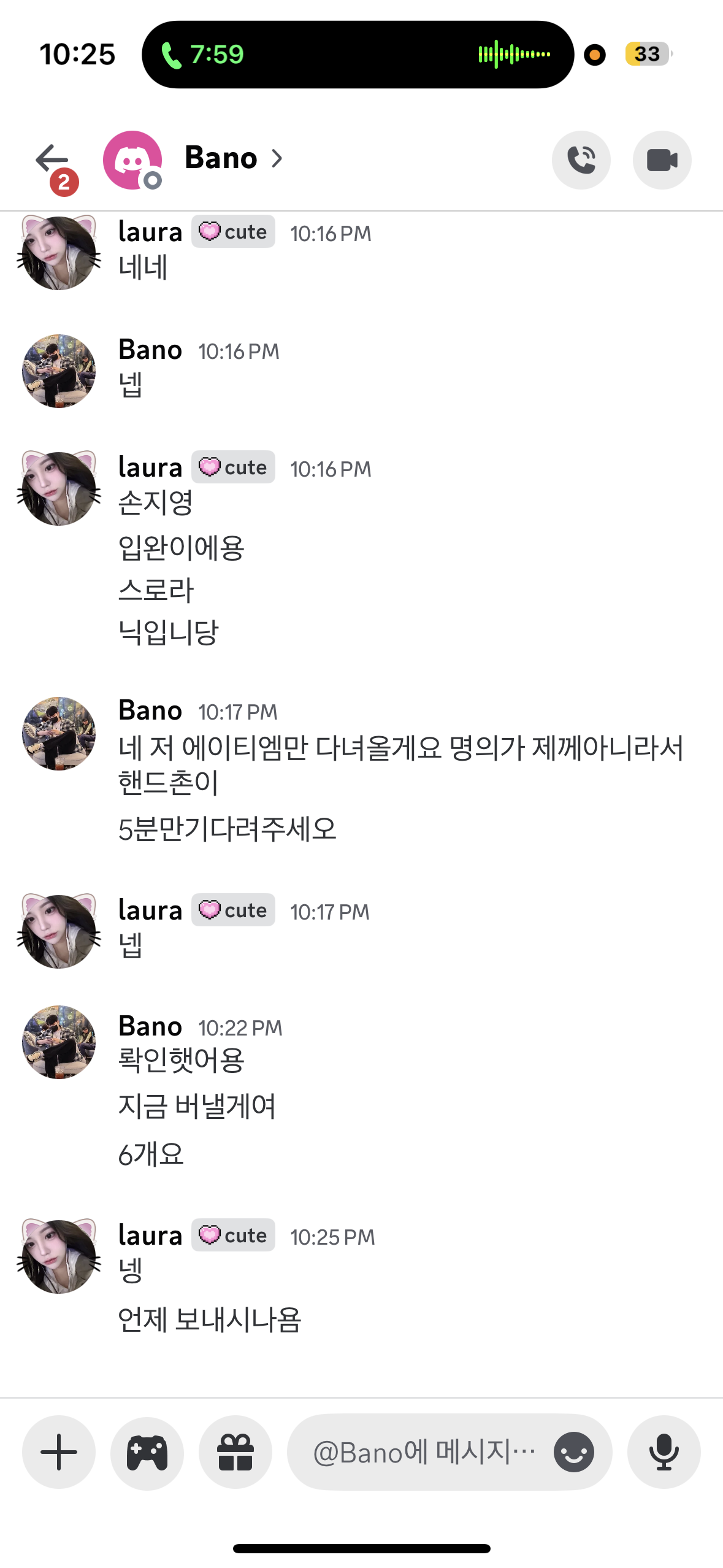
Task: Open the gift icon
Action: pyautogui.click(x=235, y=1451)
